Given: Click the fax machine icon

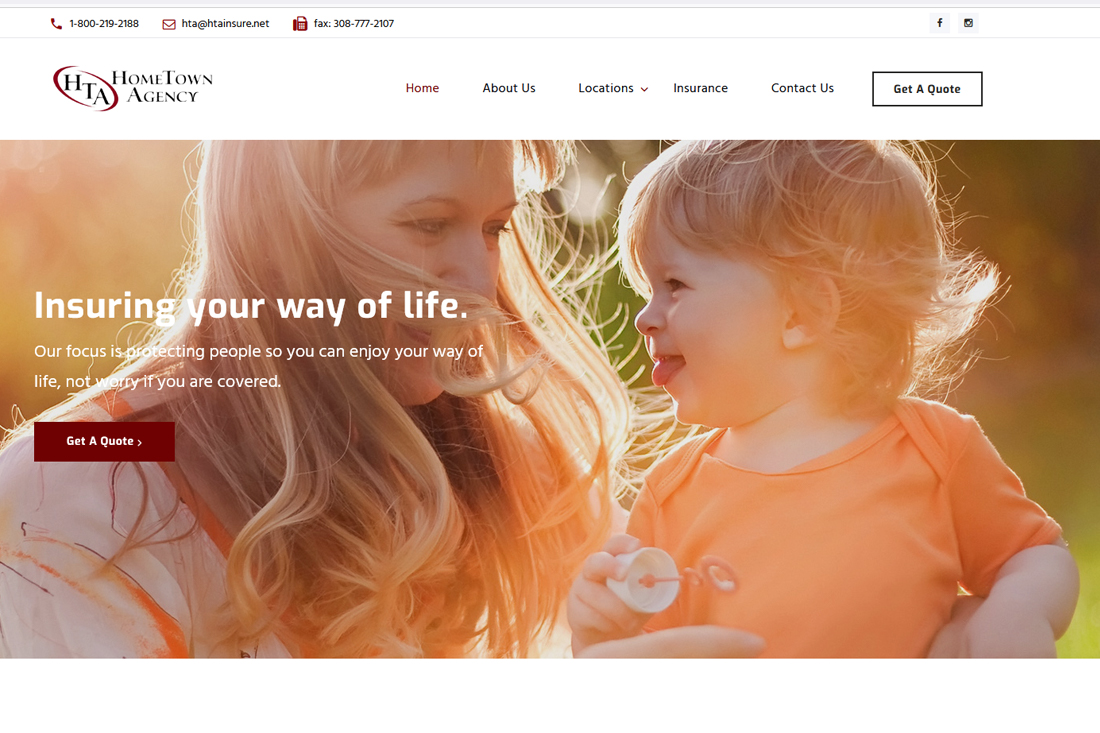Looking at the screenshot, I should tap(300, 24).
